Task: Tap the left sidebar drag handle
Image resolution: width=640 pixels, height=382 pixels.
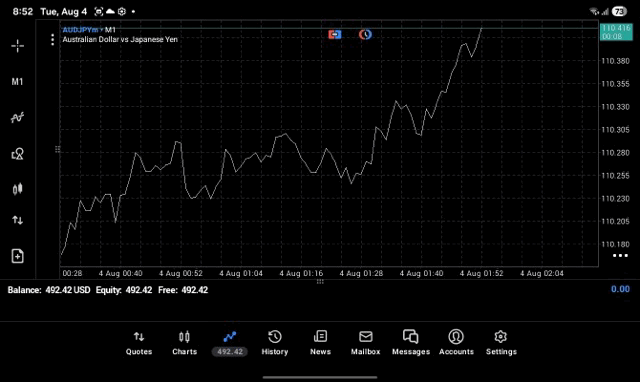Action: pos(57,149)
